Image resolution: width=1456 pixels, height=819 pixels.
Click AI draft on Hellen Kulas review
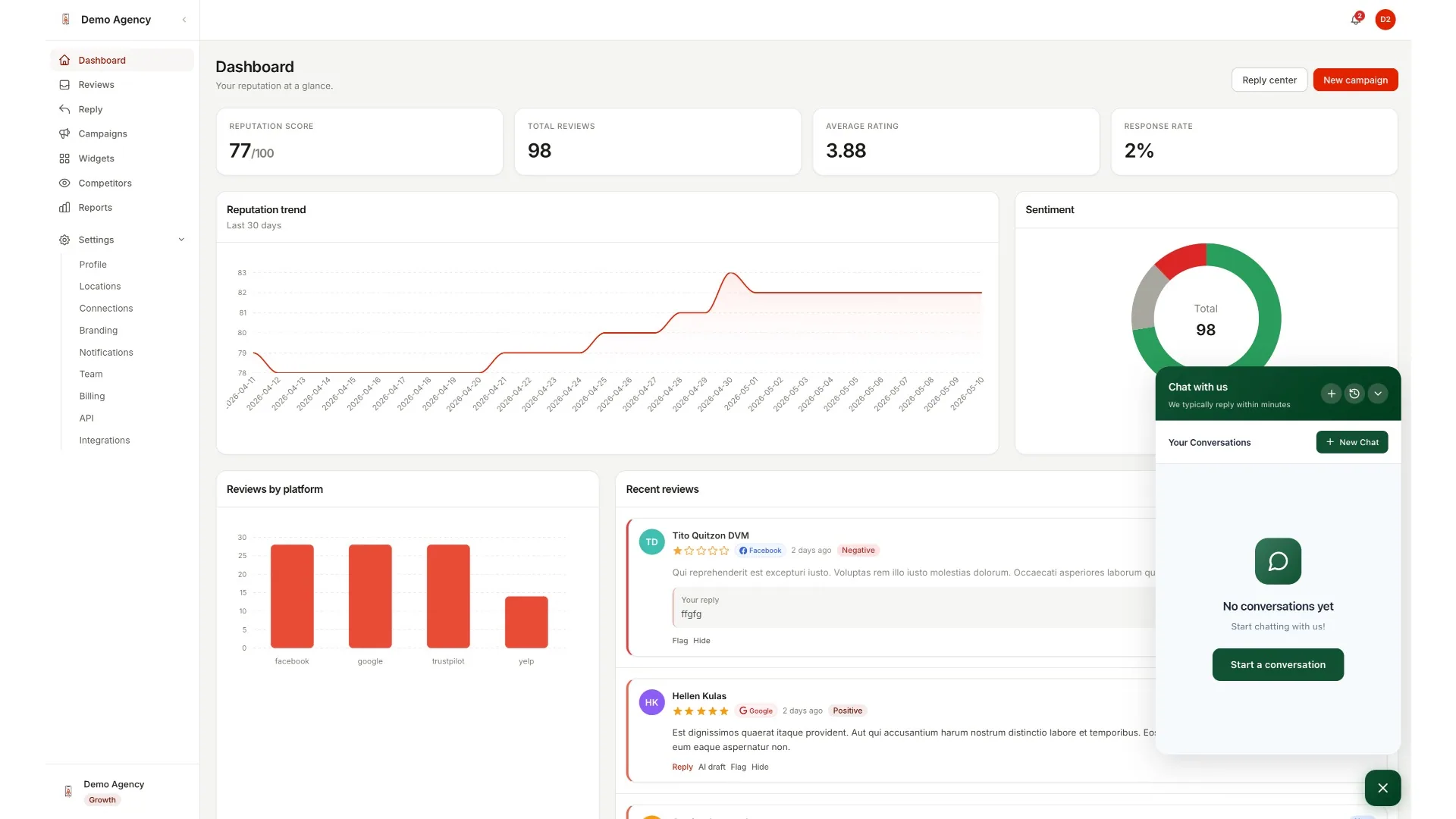[x=711, y=767]
